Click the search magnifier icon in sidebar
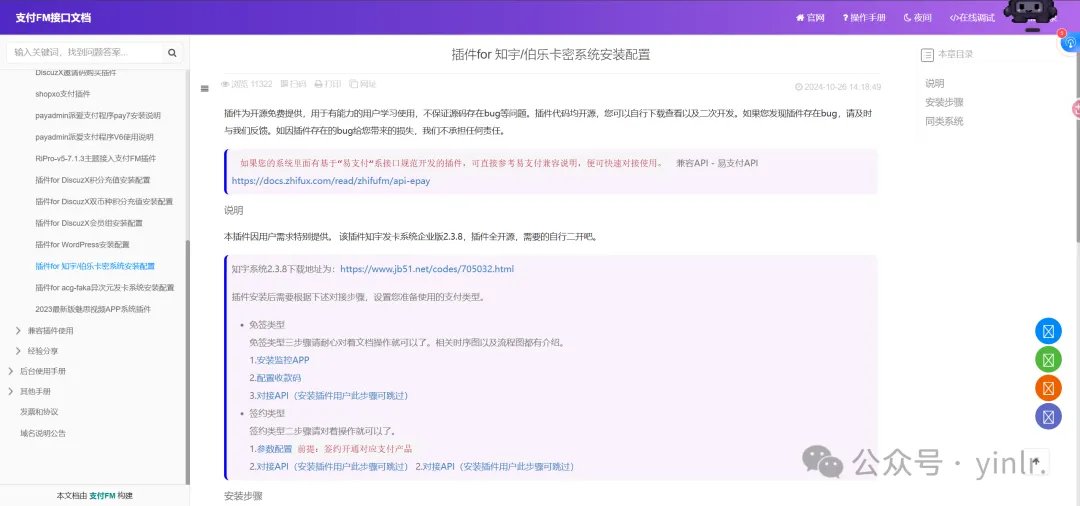The width and height of the screenshot is (1080, 506). click(172, 52)
